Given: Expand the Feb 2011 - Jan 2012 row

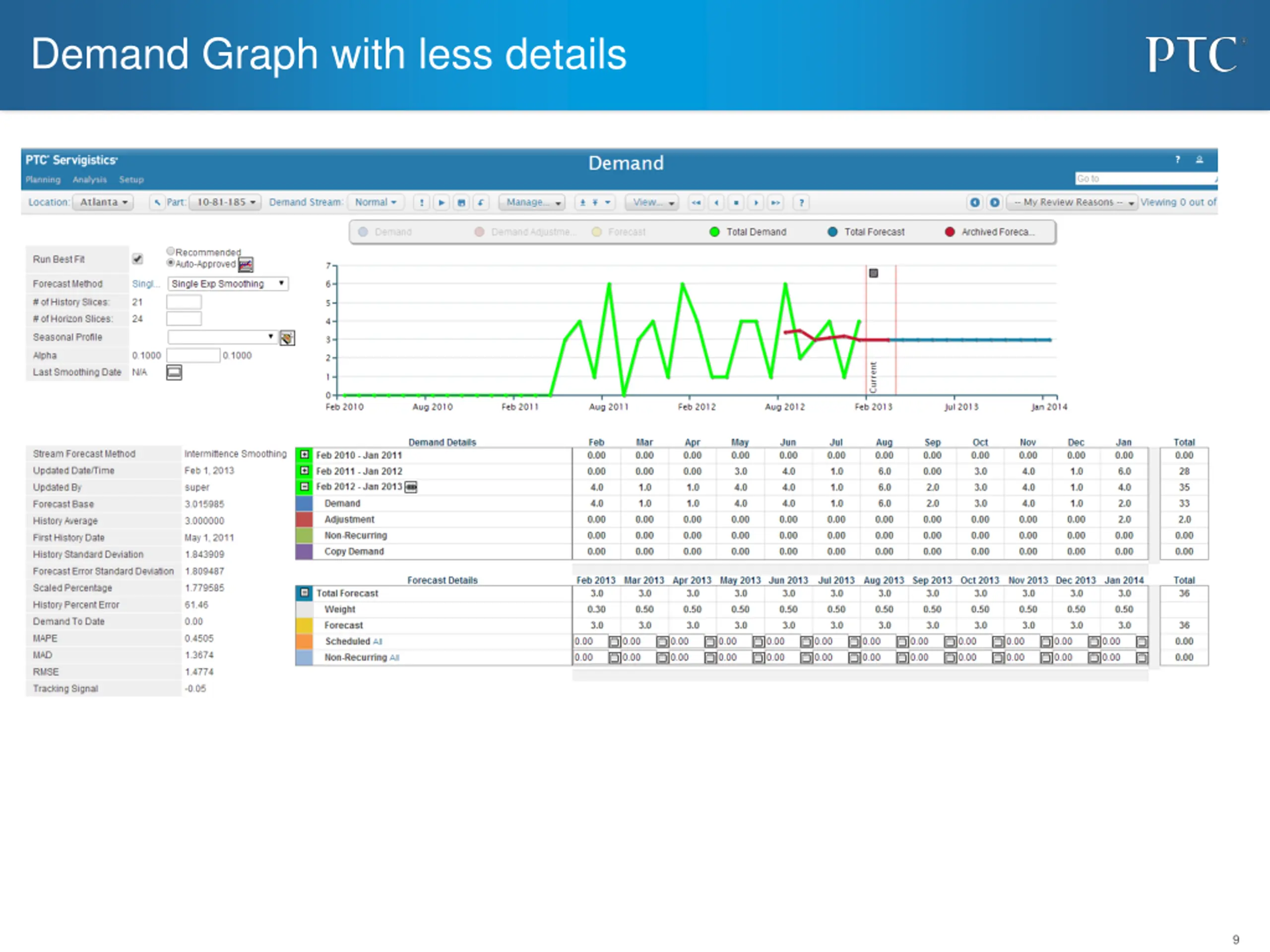Looking at the screenshot, I should 304,471.
